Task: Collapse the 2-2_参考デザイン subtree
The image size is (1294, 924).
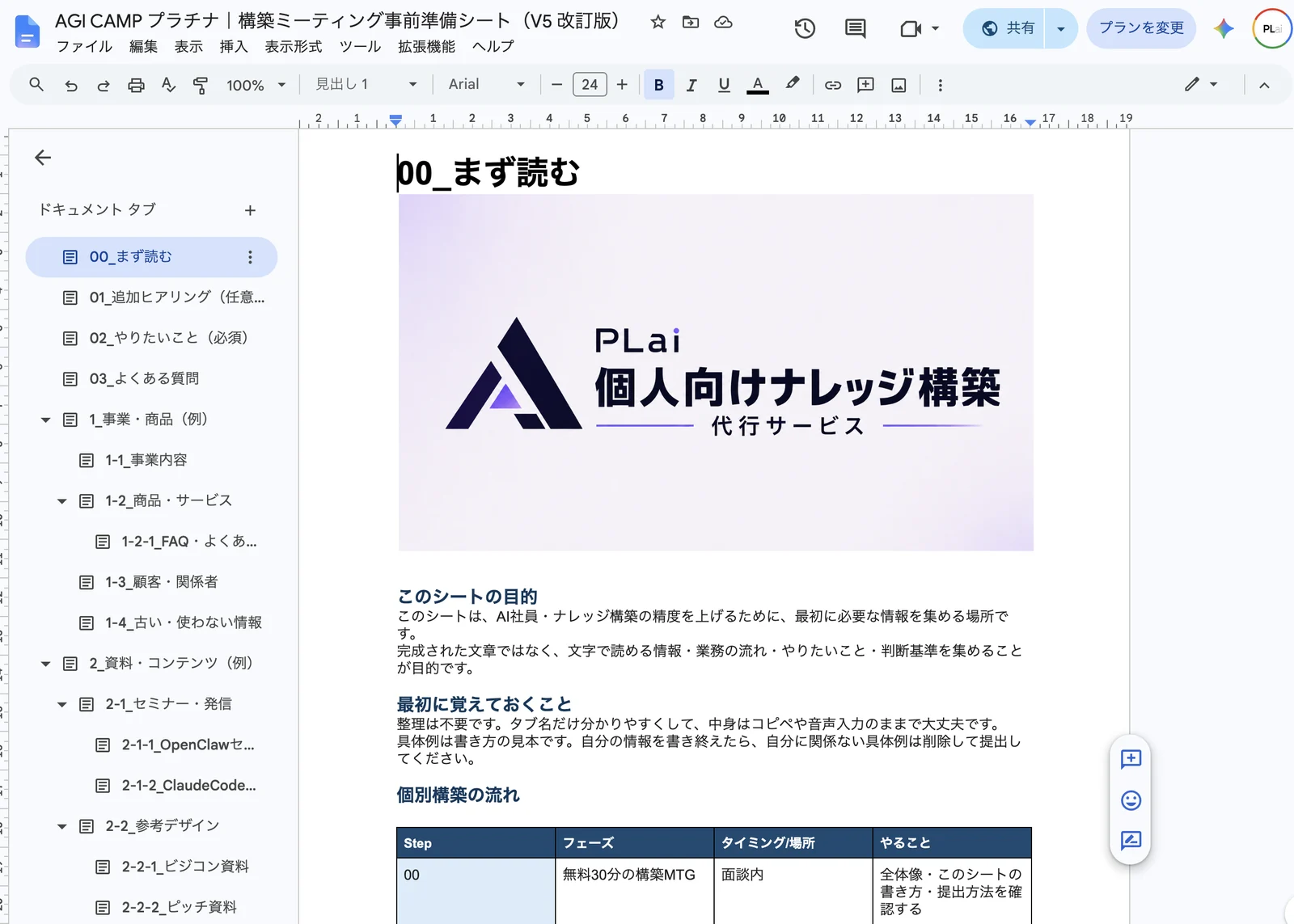Action: (61, 826)
